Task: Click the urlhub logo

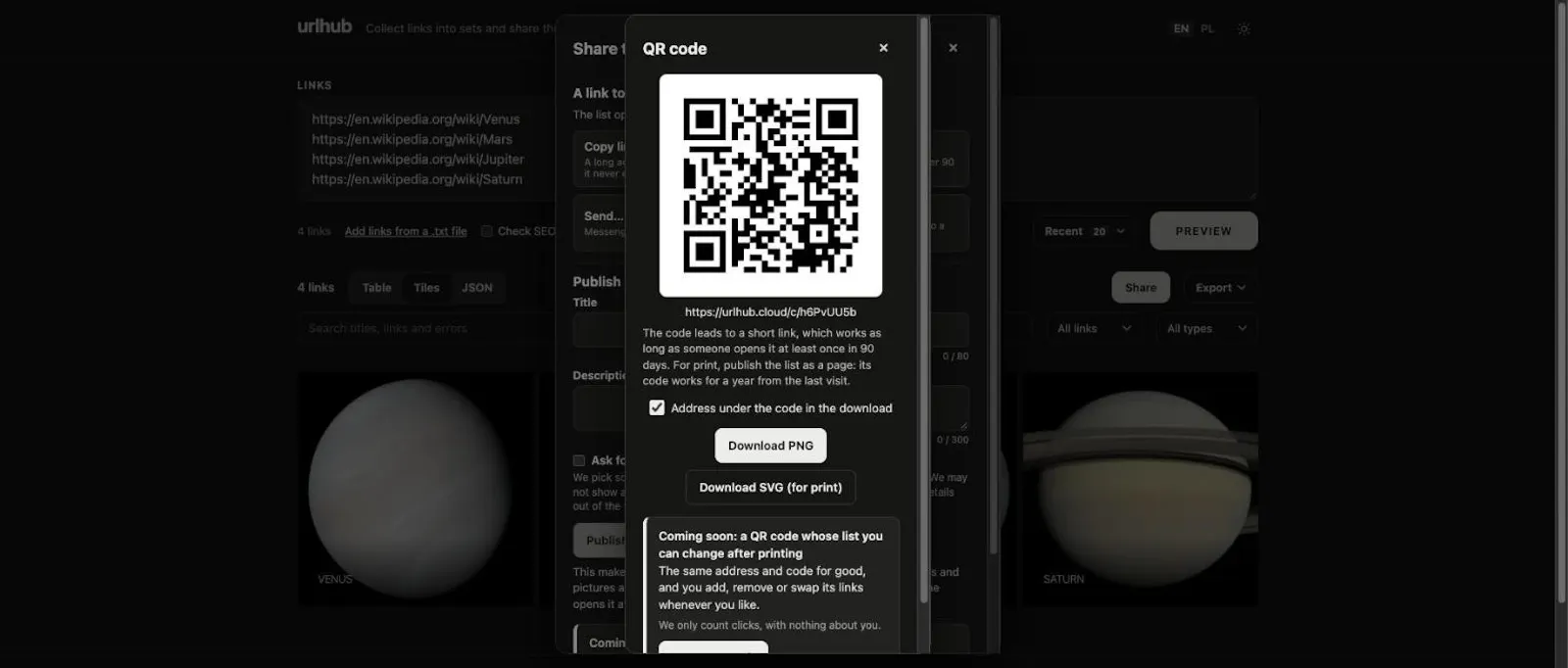Action: tap(324, 26)
